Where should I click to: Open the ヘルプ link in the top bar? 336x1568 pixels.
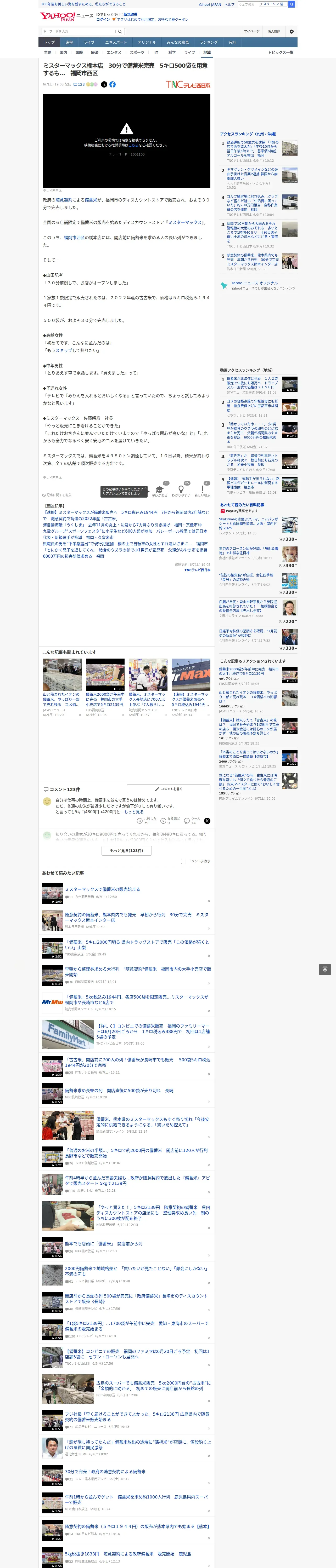tap(229, 4)
